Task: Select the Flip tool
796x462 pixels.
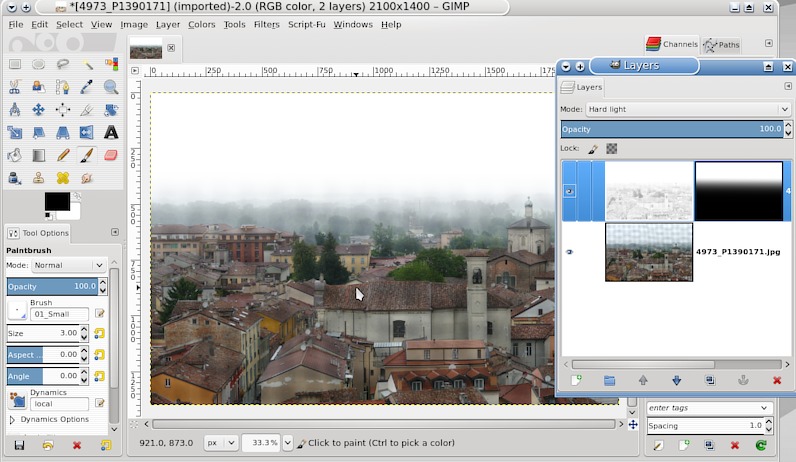Action: (87, 133)
